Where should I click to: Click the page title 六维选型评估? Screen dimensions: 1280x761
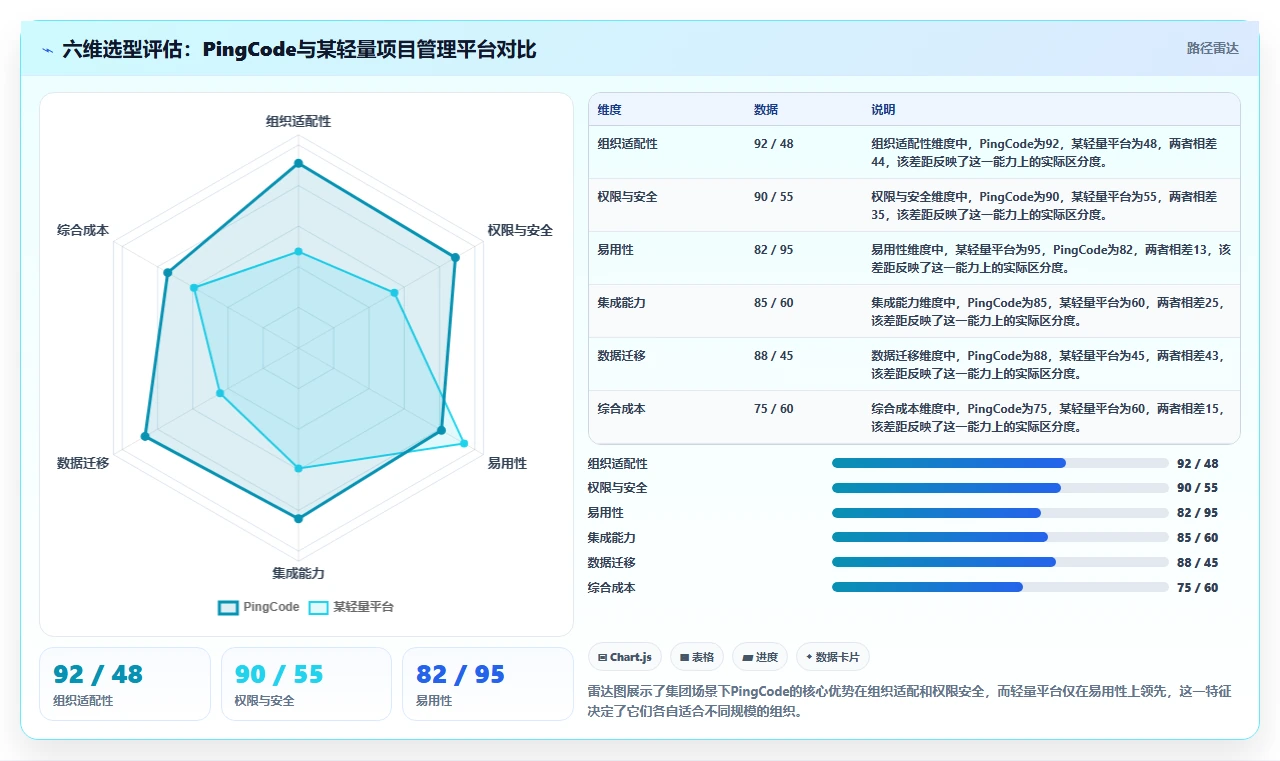(x=299, y=49)
